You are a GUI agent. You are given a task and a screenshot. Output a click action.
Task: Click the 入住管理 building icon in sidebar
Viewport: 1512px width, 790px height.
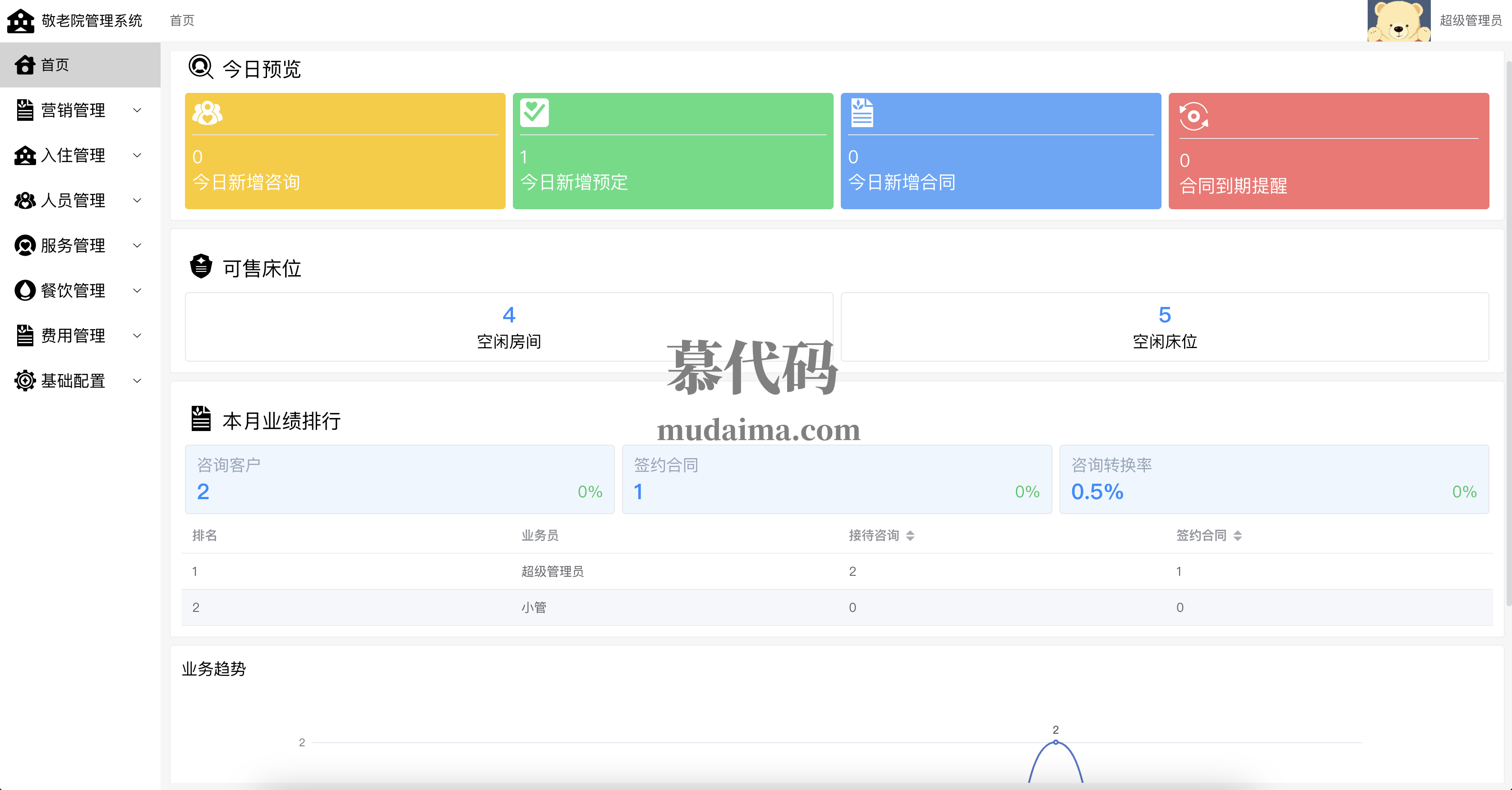[x=25, y=155]
